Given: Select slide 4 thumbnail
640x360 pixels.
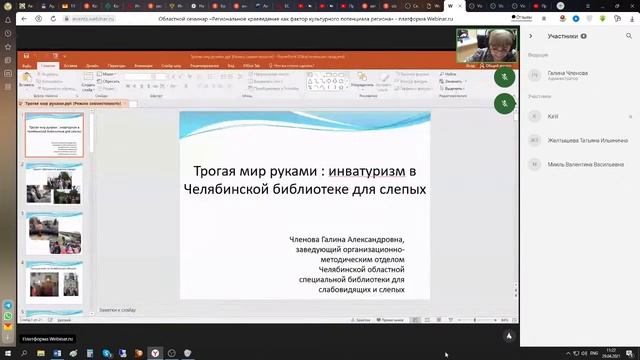Looking at the screenshot, I should 54,282.
